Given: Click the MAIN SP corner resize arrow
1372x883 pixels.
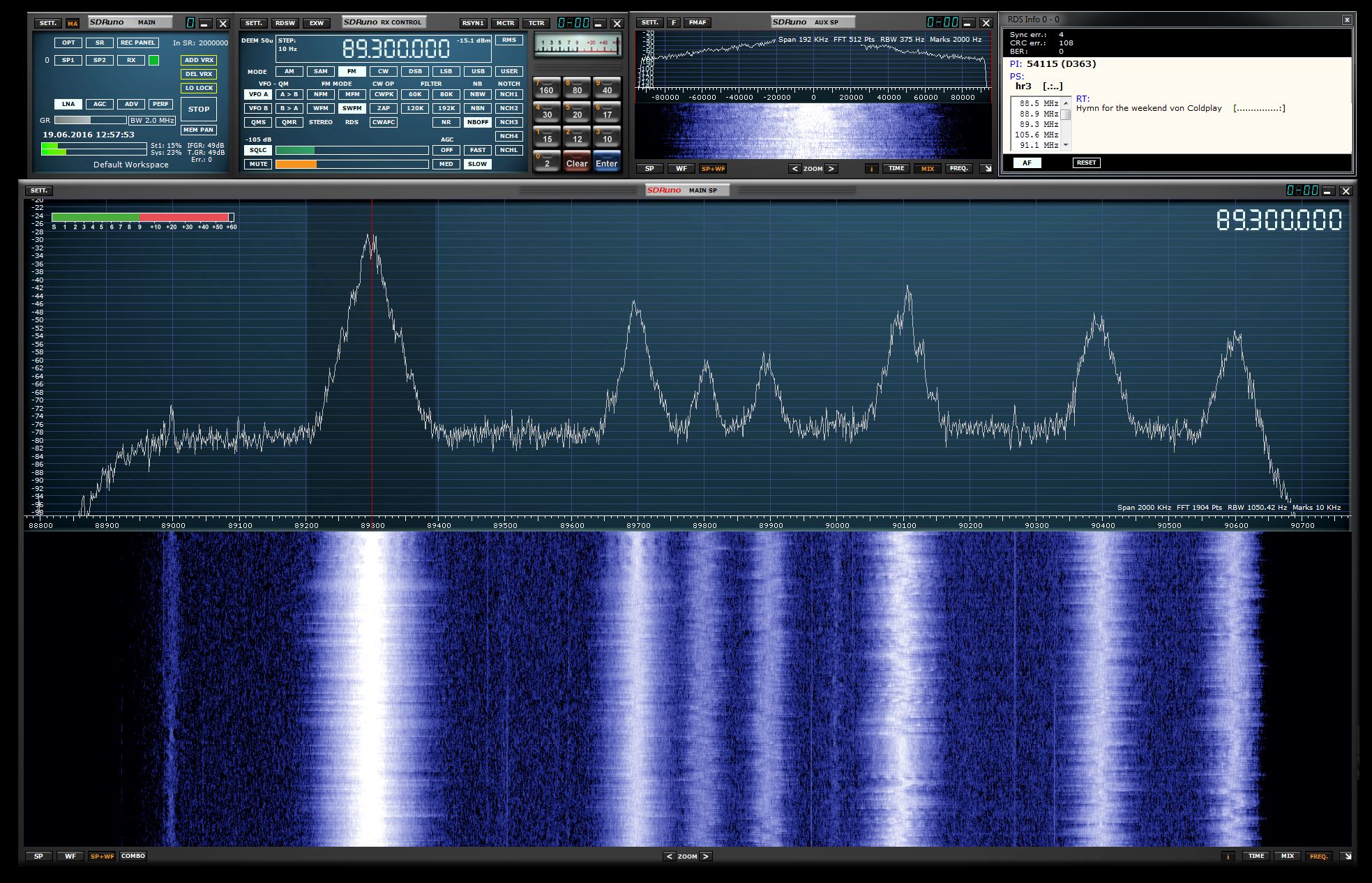Looking at the screenshot, I should [x=1347, y=856].
